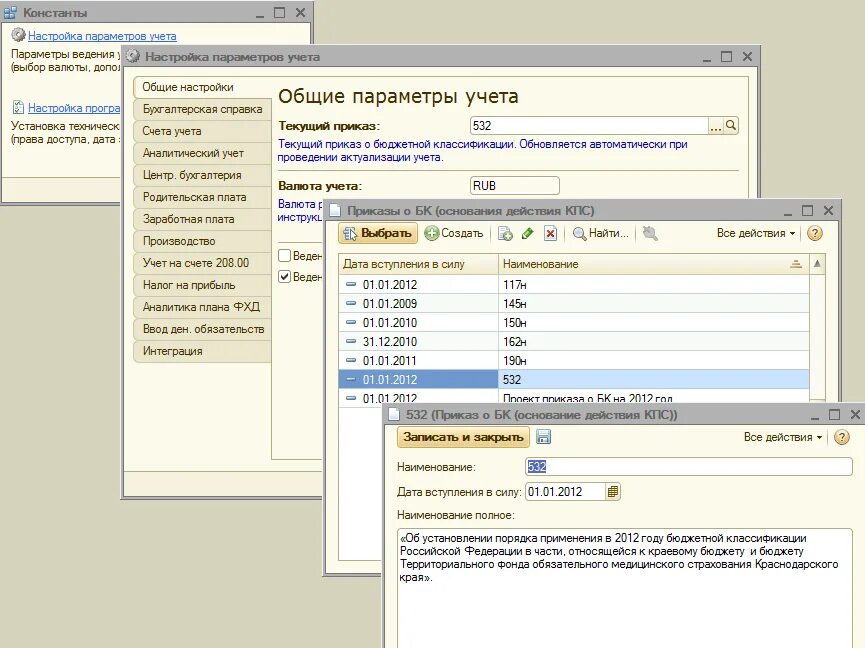Screen dimensions: 865x648
Task: Select Бухгалтерская справка tab
Action: [202, 109]
